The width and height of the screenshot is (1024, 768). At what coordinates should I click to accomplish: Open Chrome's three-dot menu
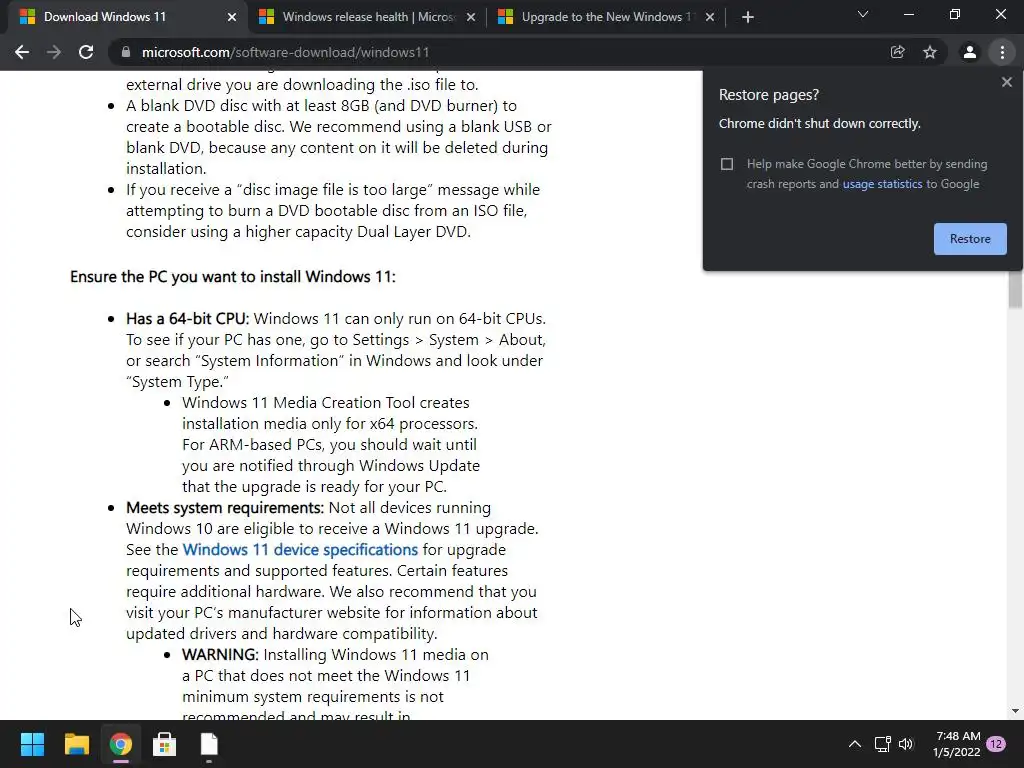(1002, 52)
